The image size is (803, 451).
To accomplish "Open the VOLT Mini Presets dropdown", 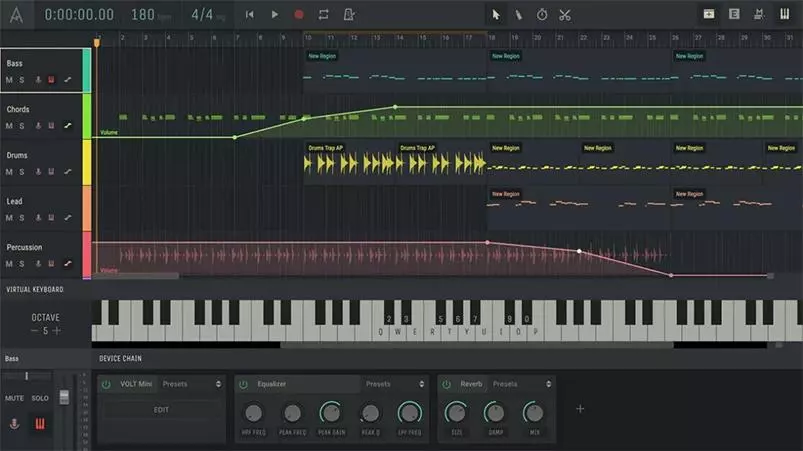I will pyautogui.click(x=192, y=384).
